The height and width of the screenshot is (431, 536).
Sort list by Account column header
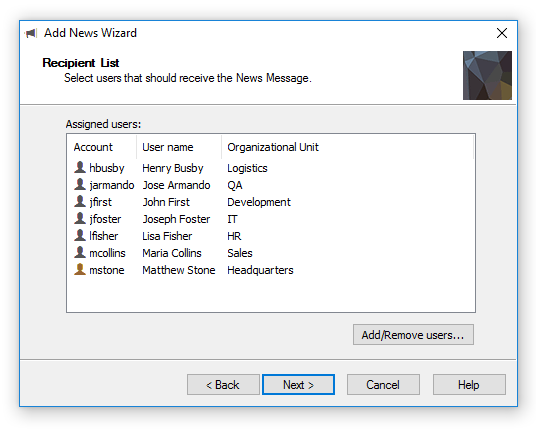click(x=102, y=147)
